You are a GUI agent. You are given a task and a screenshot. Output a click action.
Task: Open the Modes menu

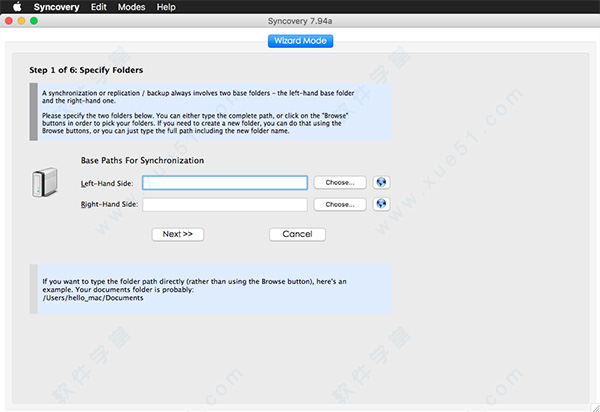coord(132,7)
